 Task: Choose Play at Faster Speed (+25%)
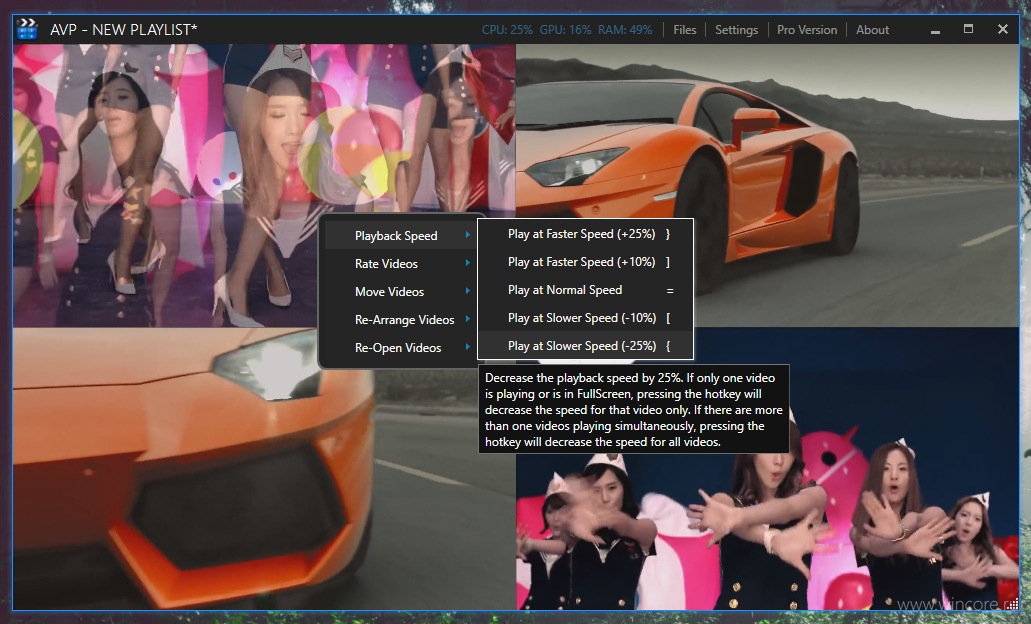click(585, 234)
